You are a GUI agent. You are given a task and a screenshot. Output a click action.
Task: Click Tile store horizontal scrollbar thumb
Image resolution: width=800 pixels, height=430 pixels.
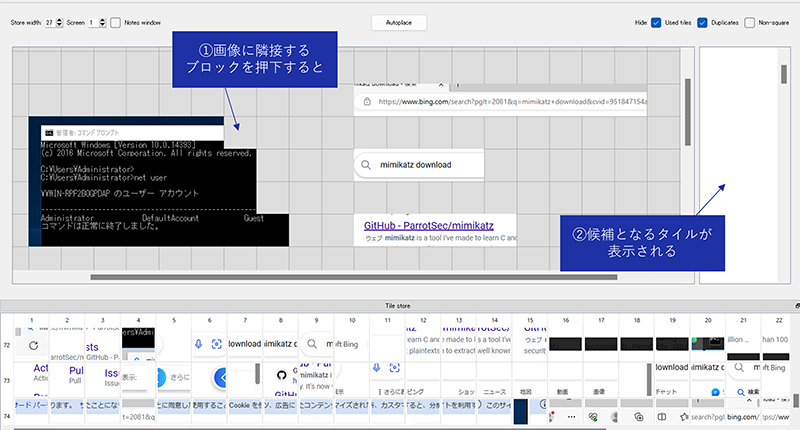pyautogui.click(x=309, y=429)
